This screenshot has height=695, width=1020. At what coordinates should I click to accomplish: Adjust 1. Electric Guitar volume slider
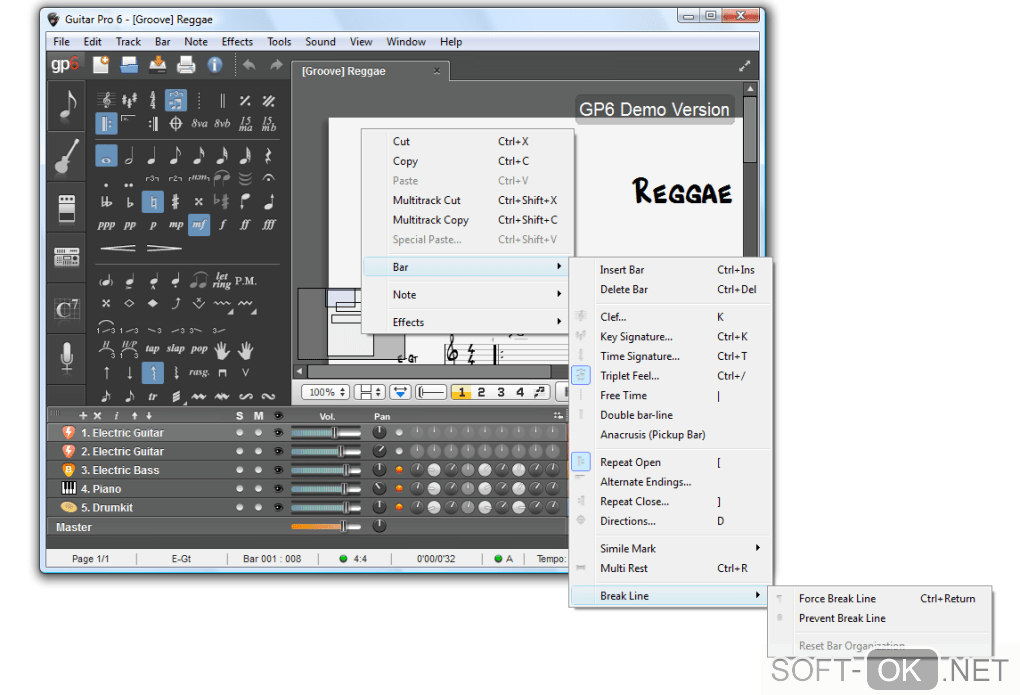[x=326, y=433]
